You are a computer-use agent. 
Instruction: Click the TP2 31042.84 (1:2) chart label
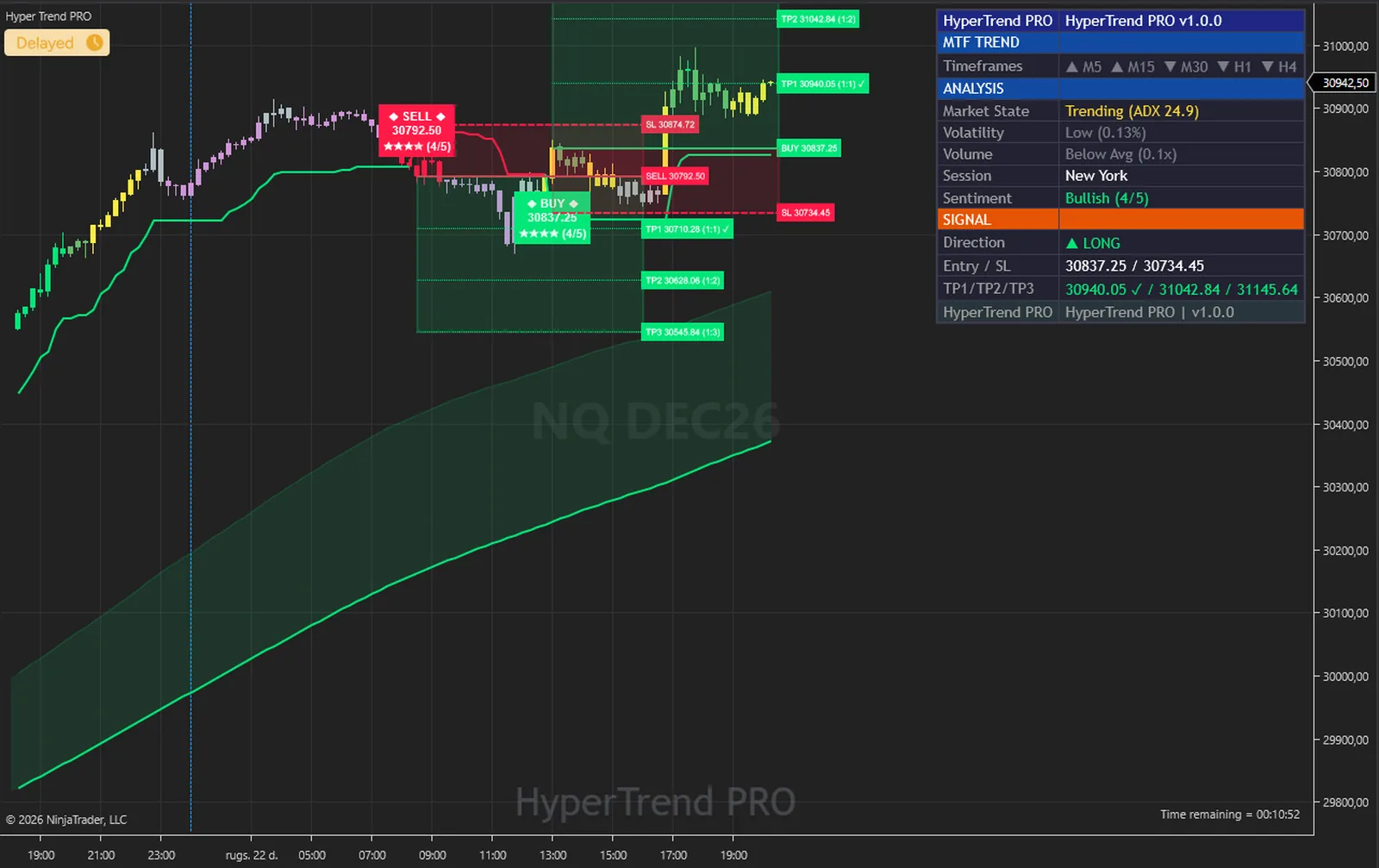pyautogui.click(x=819, y=19)
